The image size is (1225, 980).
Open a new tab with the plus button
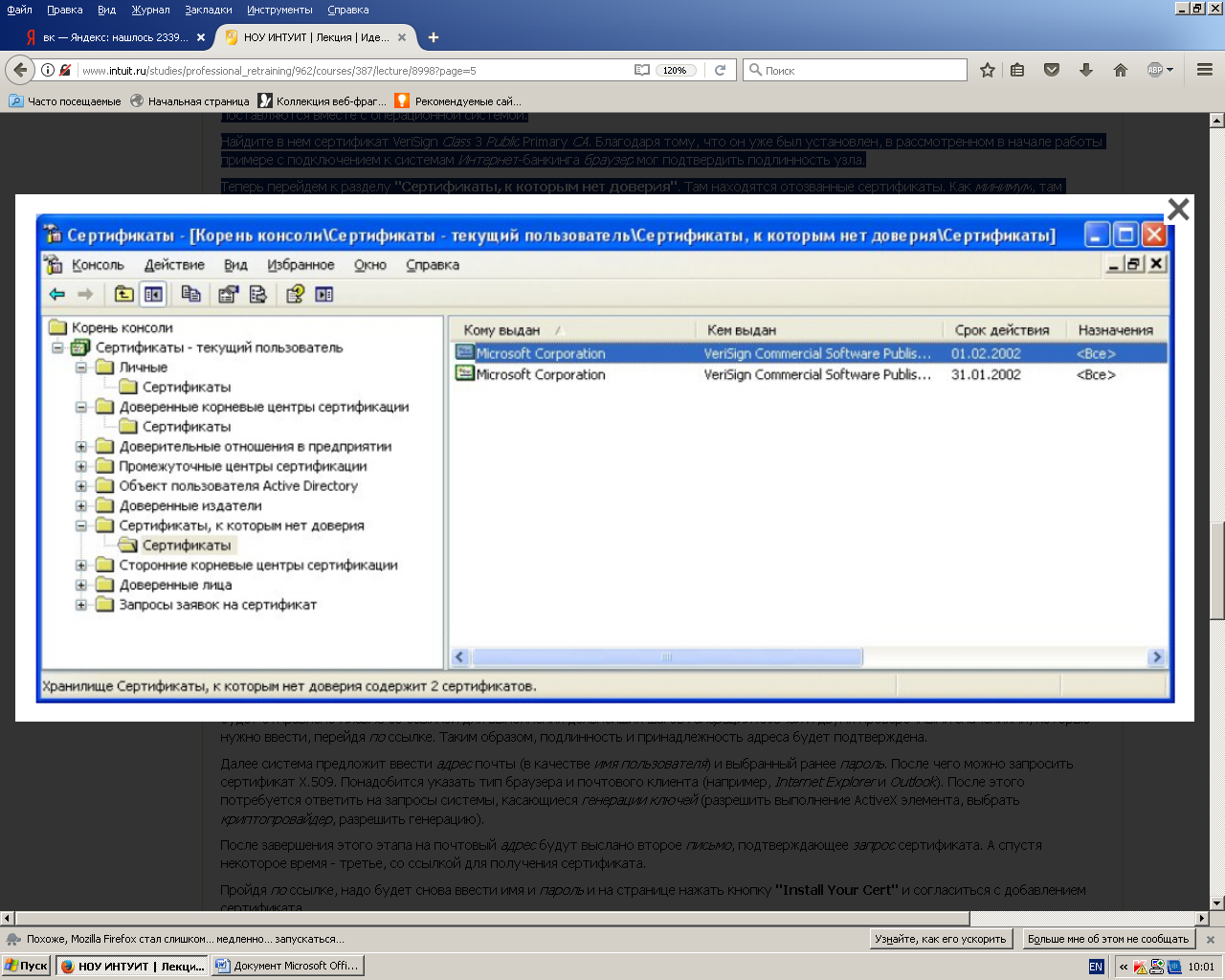pos(434,37)
